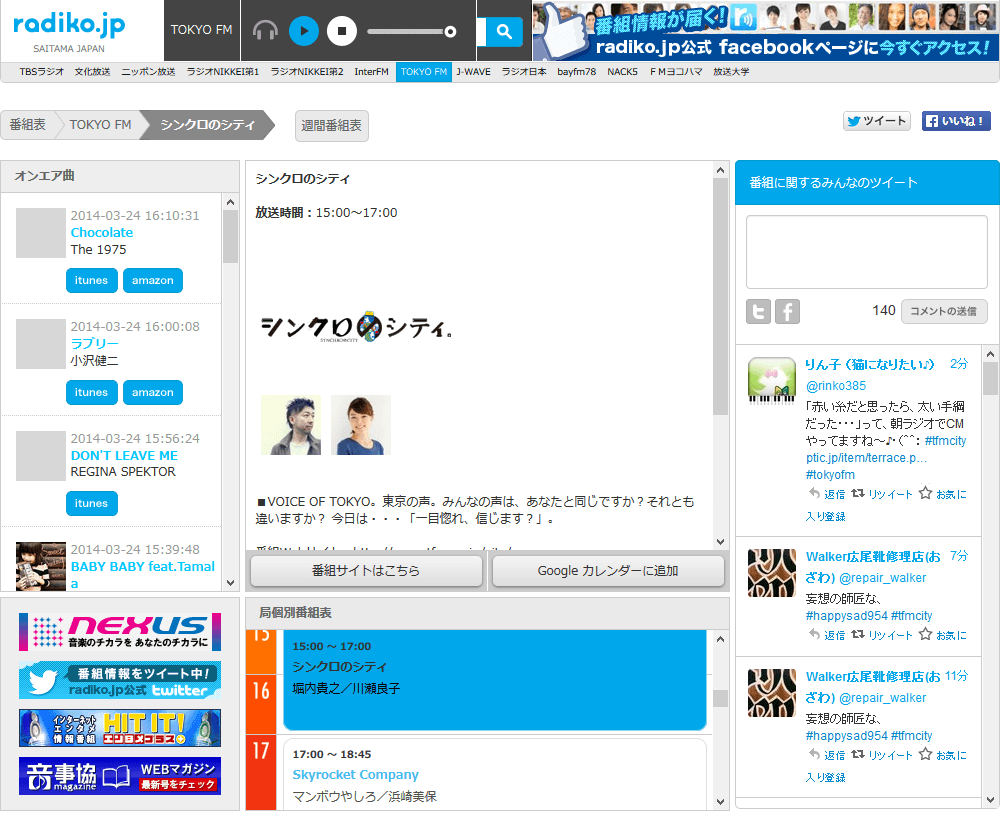Click favorite star on りん子 tweet
The image size is (1001, 830).
tap(925, 493)
